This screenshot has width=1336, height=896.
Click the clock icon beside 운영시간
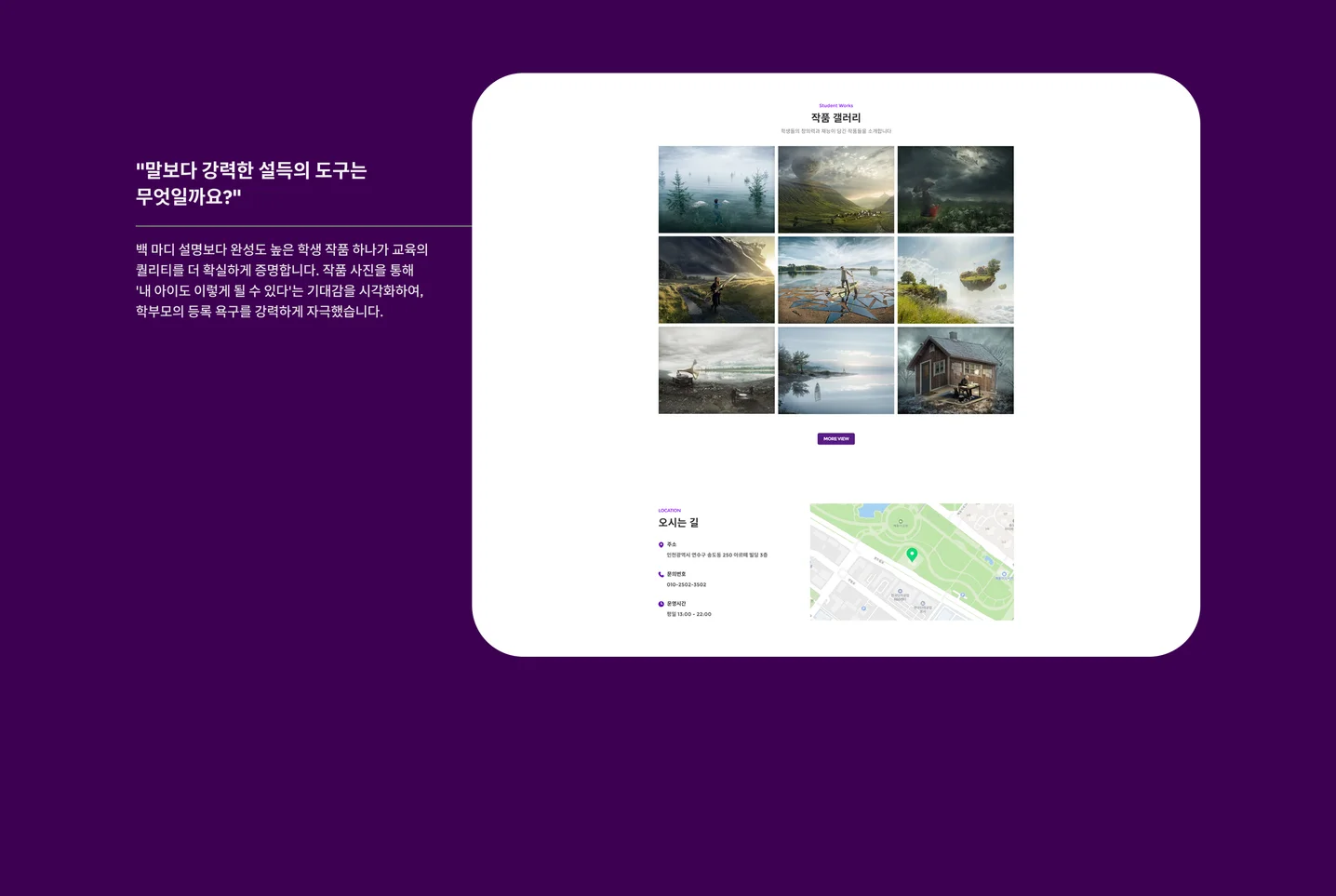661,604
